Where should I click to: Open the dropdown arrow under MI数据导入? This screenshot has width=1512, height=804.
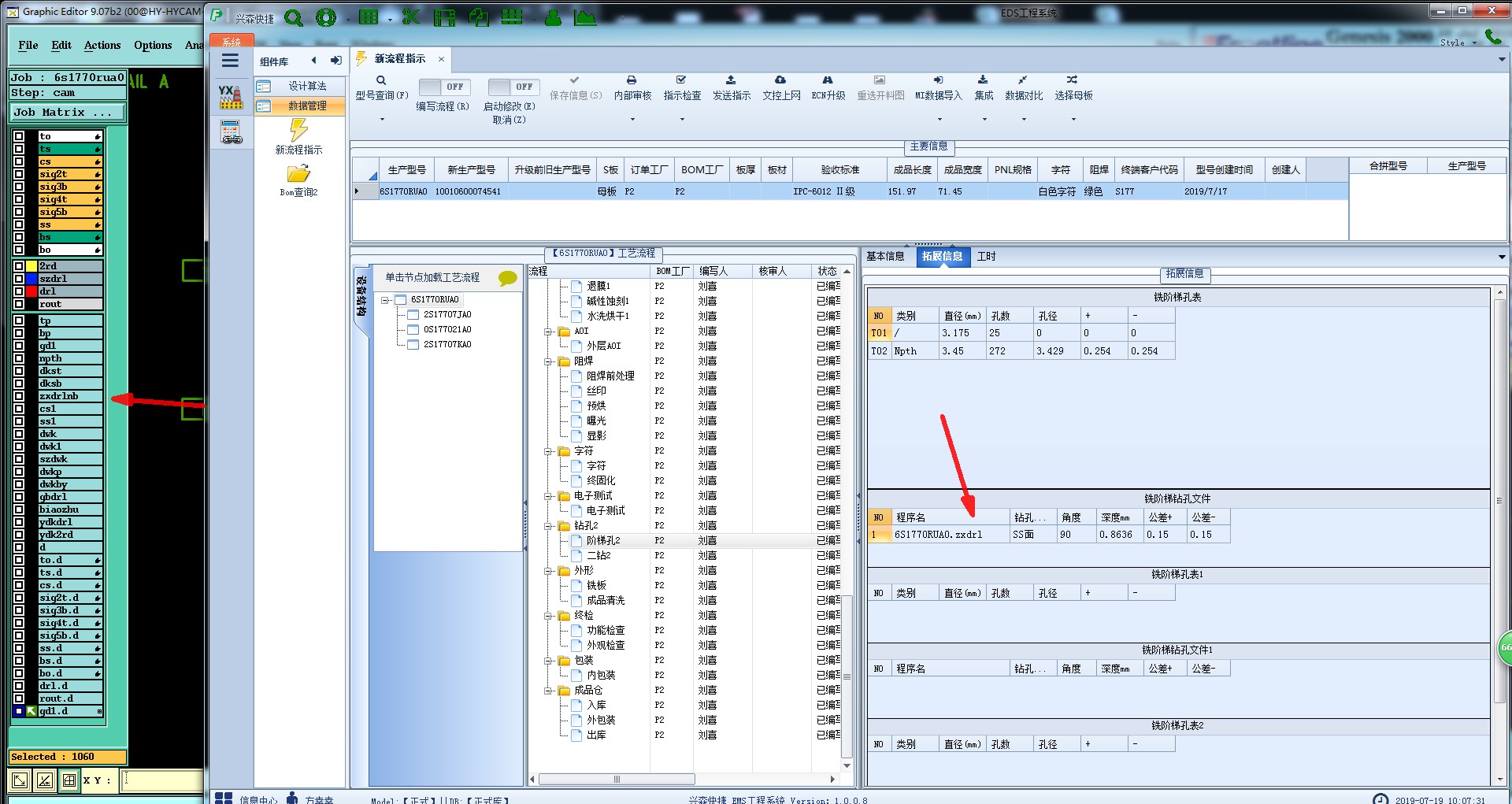click(939, 120)
